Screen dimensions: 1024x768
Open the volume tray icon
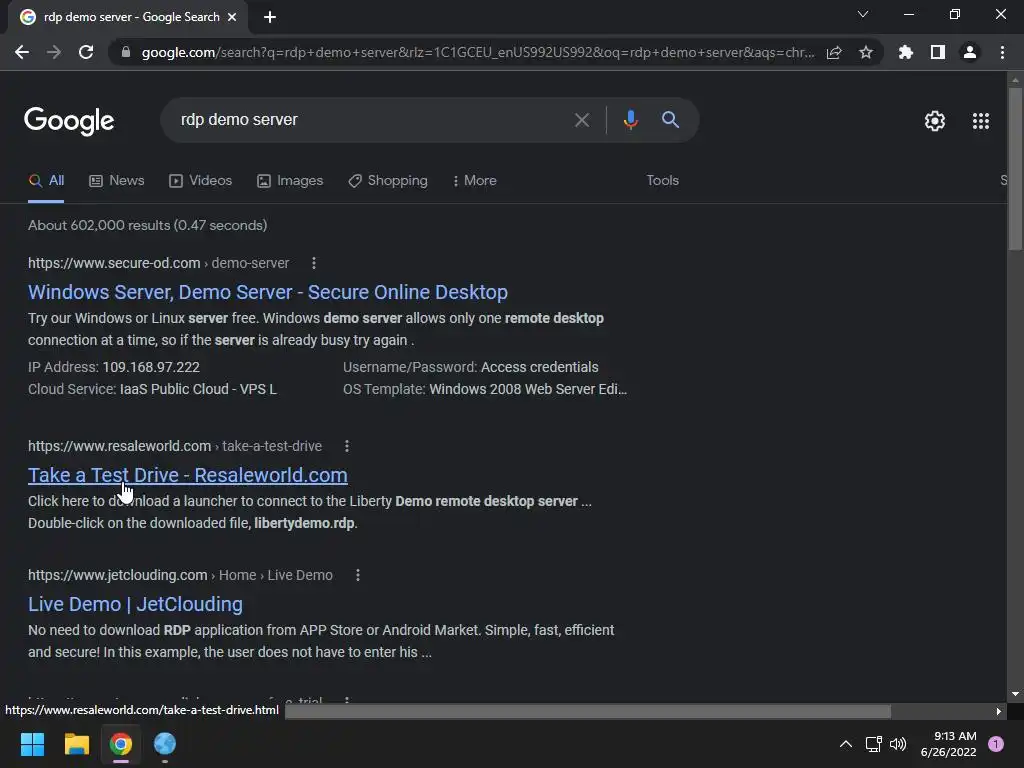pyautogui.click(x=899, y=744)
